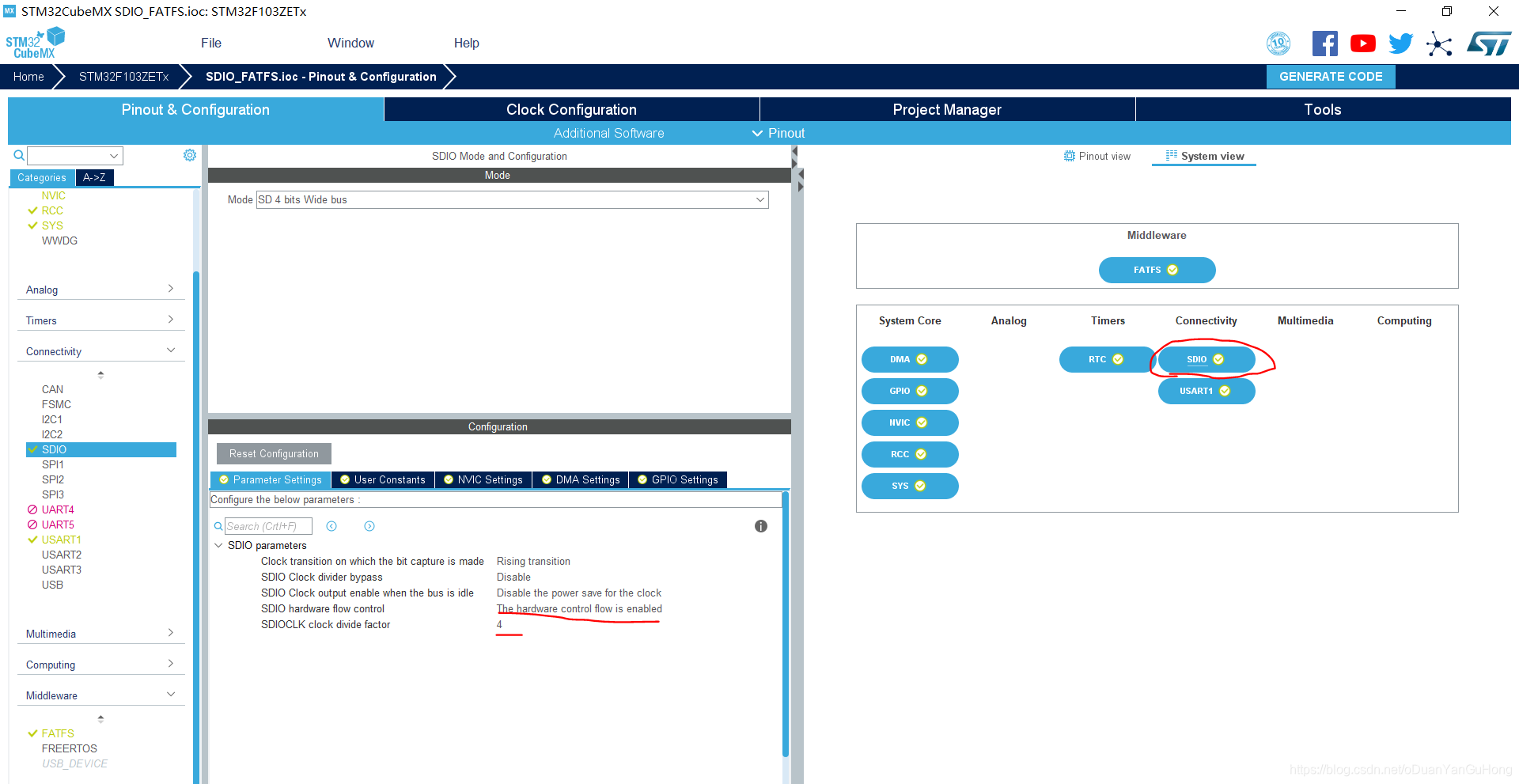Open Additional Software link
This screenshot has height=784, width=1519.
click(x=608, y=133)
